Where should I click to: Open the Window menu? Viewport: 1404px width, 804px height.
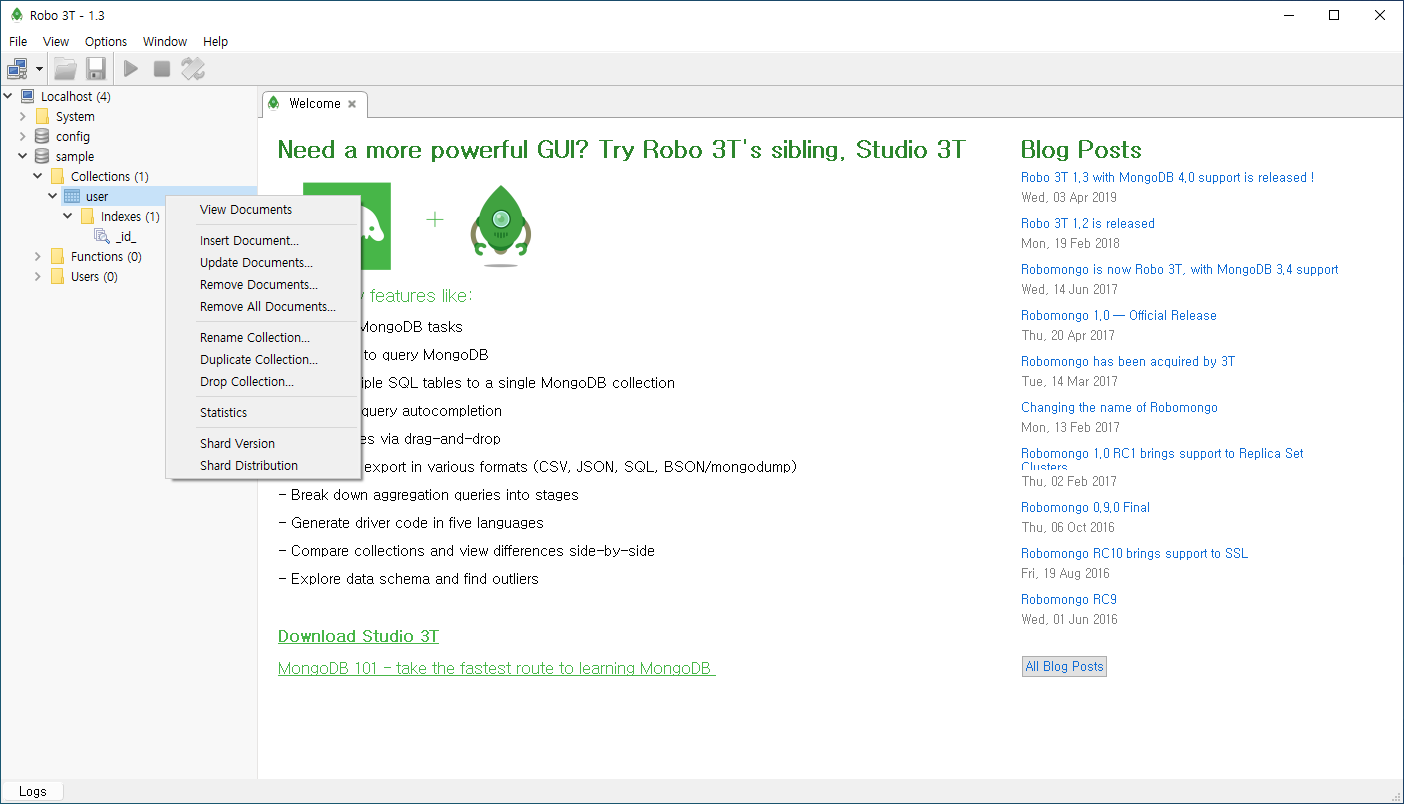pyautogui.click(x=165, y=41)
